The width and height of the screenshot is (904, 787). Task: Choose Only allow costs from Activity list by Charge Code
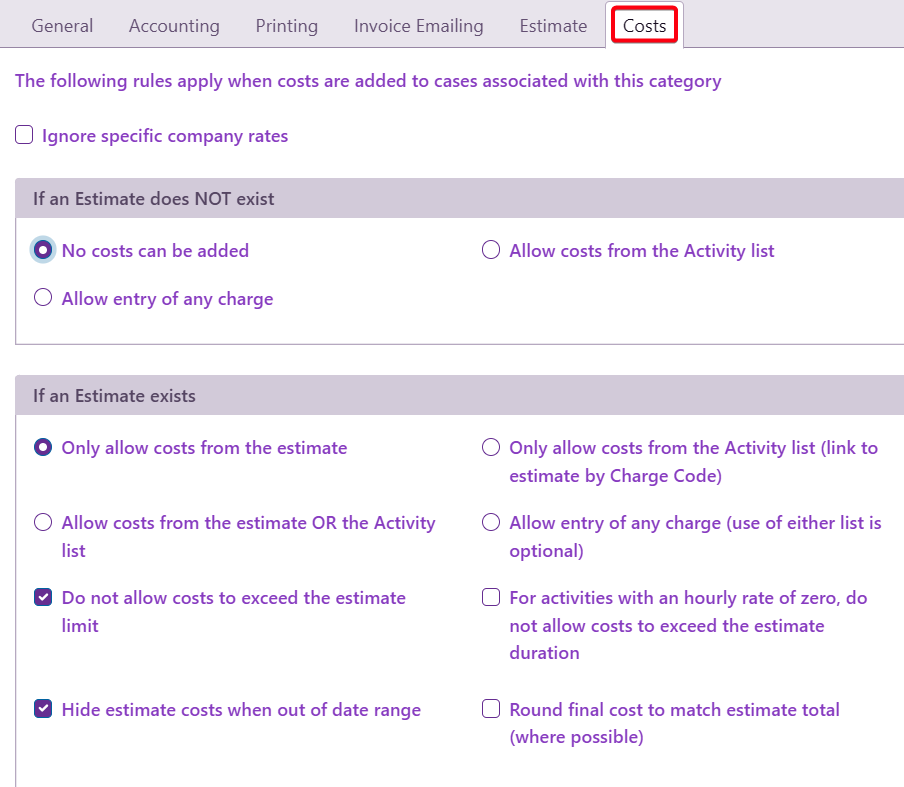point(491,448)
